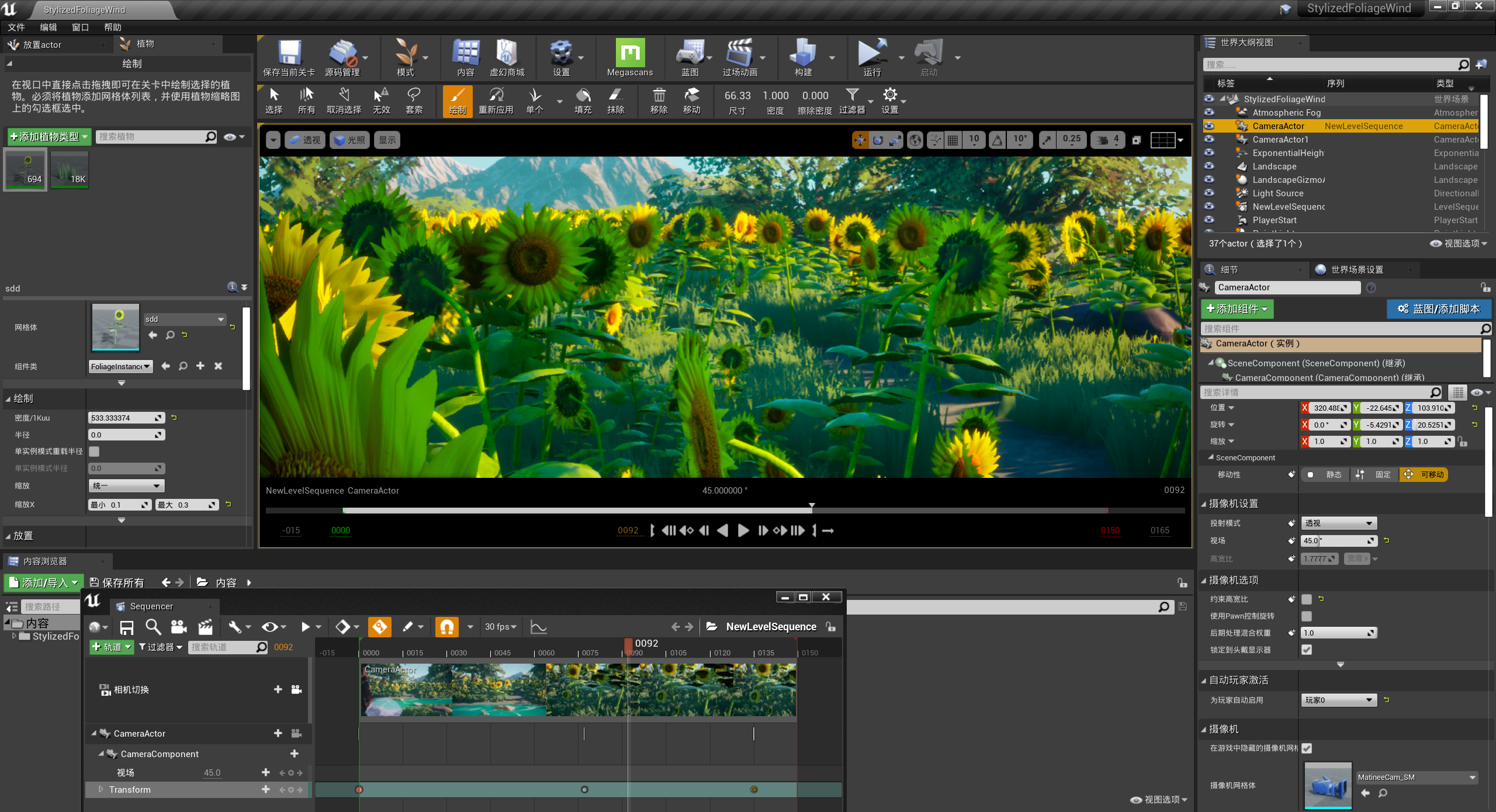Open the Megascans panel
The height and width of the screenshot is (812, 1496).
tap(630, 55)
